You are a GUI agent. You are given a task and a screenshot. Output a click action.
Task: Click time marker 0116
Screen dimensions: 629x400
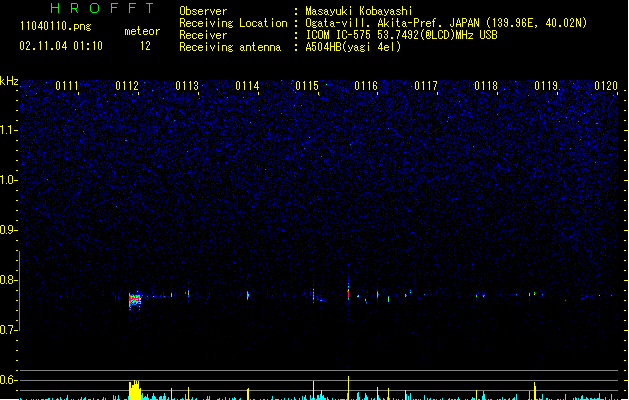[x=366, y=86]
